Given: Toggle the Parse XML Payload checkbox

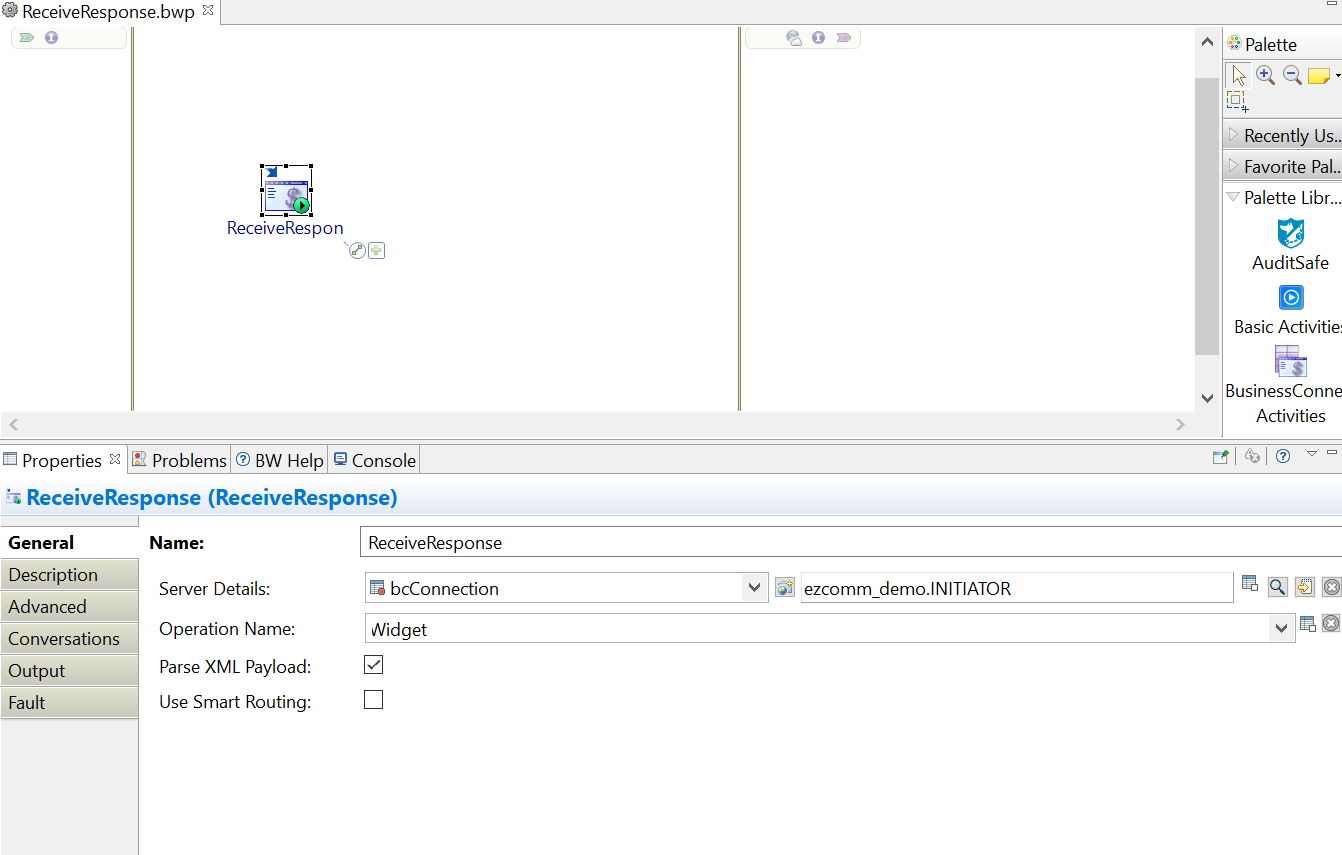Looking at the screenshot, I should click(x=373, y=665).
